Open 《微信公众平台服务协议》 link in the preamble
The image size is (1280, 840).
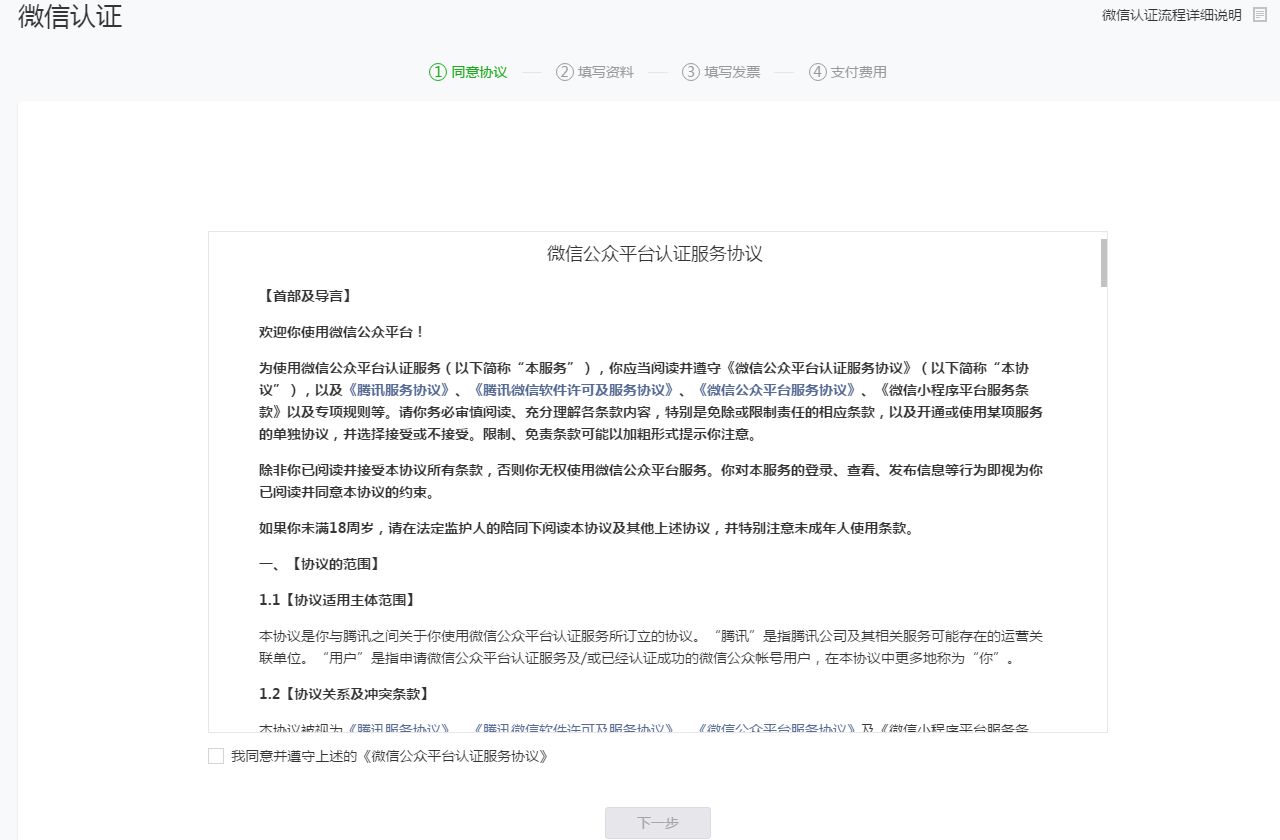[776, 390]
